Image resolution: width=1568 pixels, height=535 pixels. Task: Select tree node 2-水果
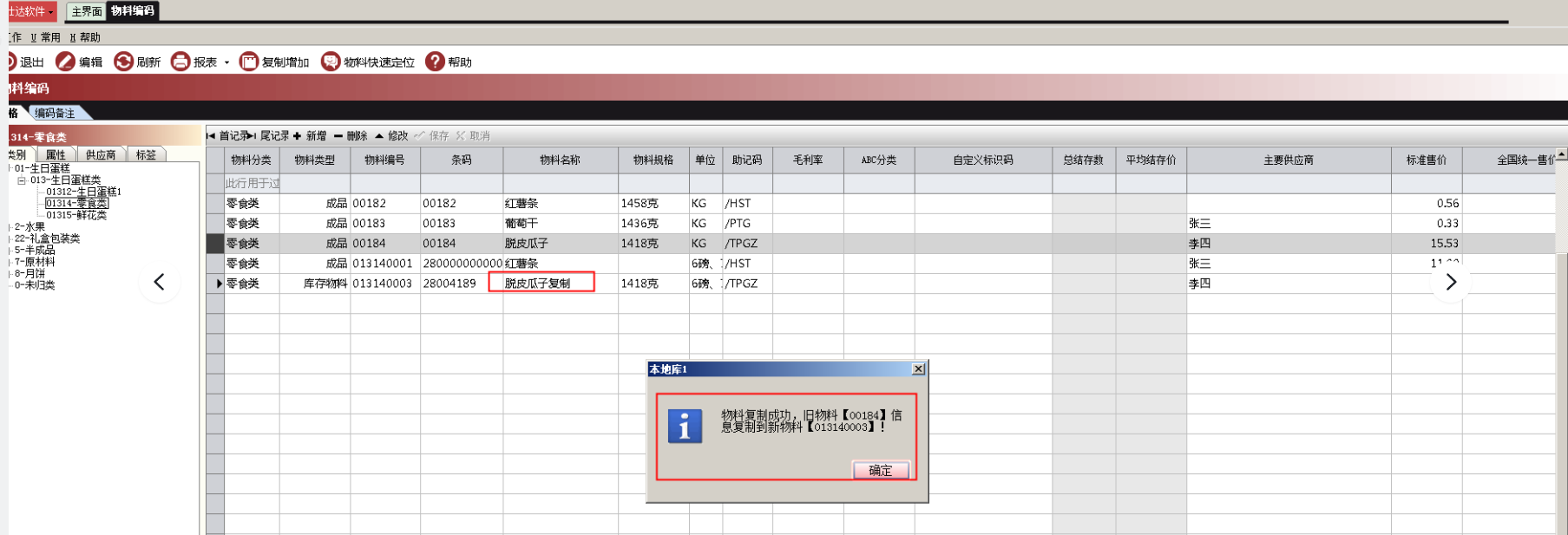[30, 226]
